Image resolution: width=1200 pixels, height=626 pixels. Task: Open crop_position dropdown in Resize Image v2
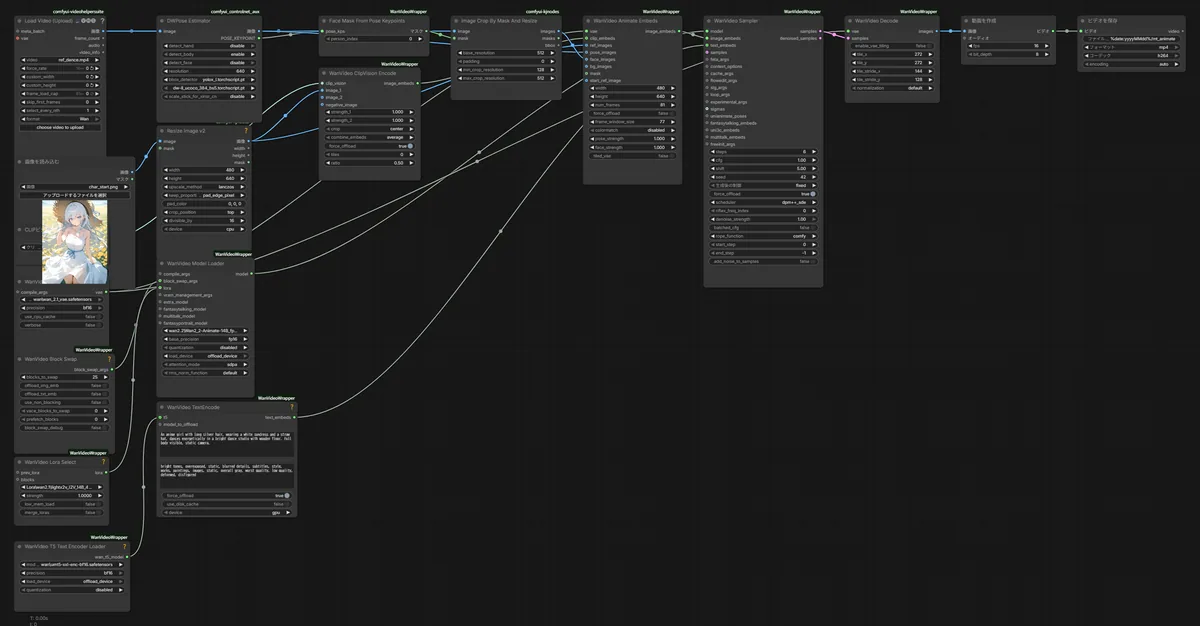tap(205, 212)
